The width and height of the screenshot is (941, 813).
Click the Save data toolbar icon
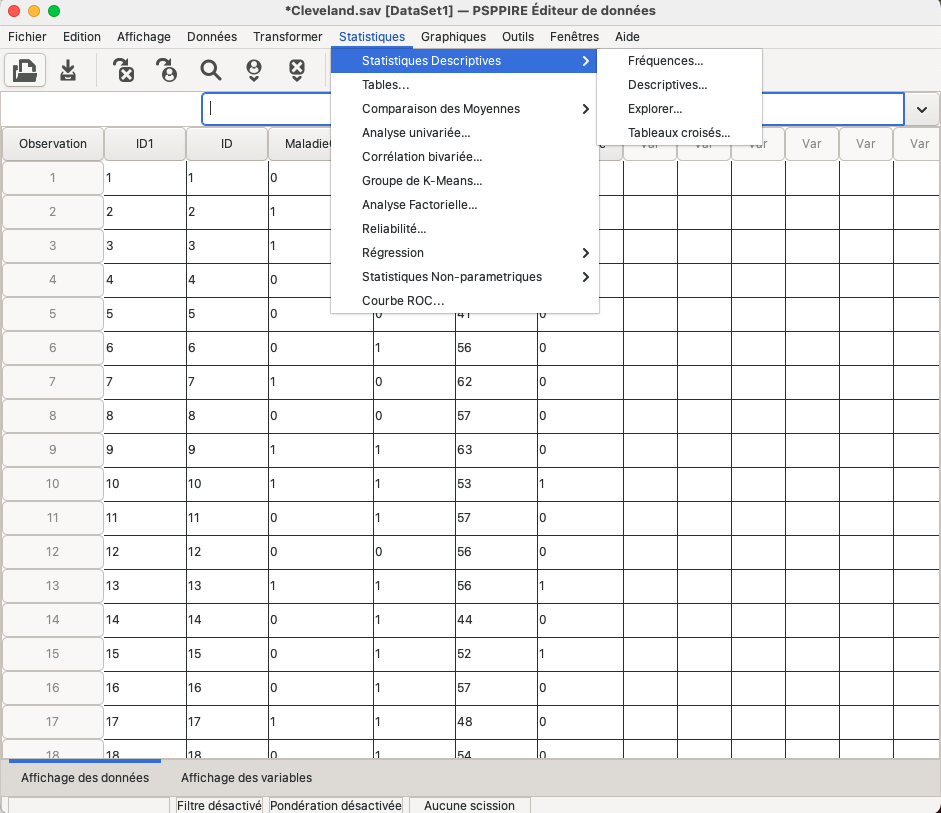(68, 70)
